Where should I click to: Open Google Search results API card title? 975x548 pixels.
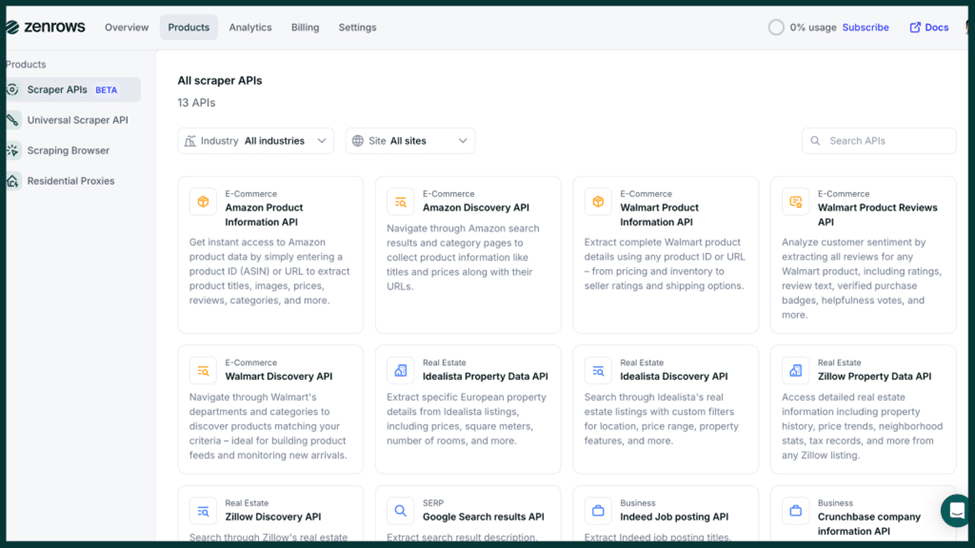483,517
